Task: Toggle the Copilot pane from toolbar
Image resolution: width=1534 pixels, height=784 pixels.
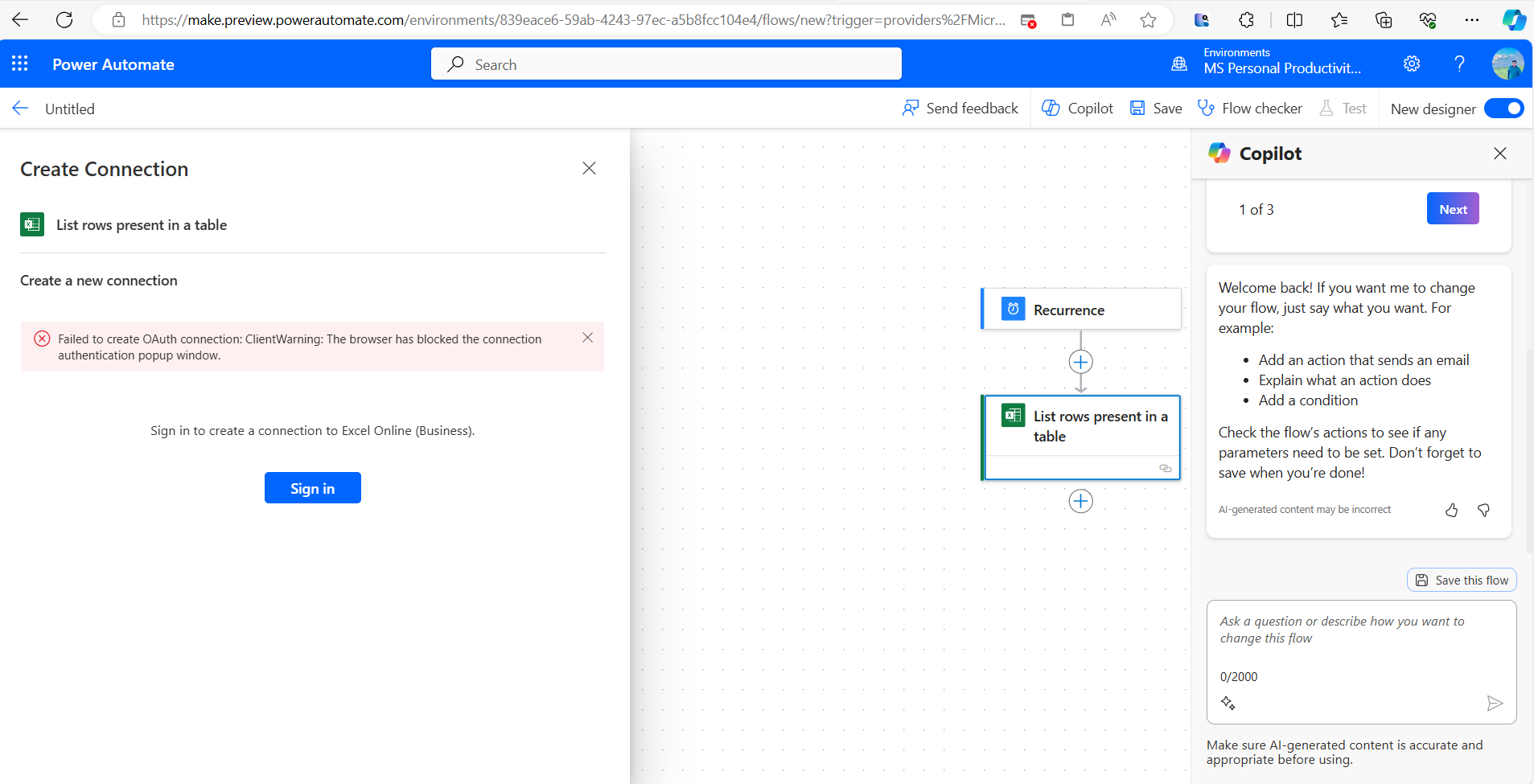Action: tap(1077, 108)
